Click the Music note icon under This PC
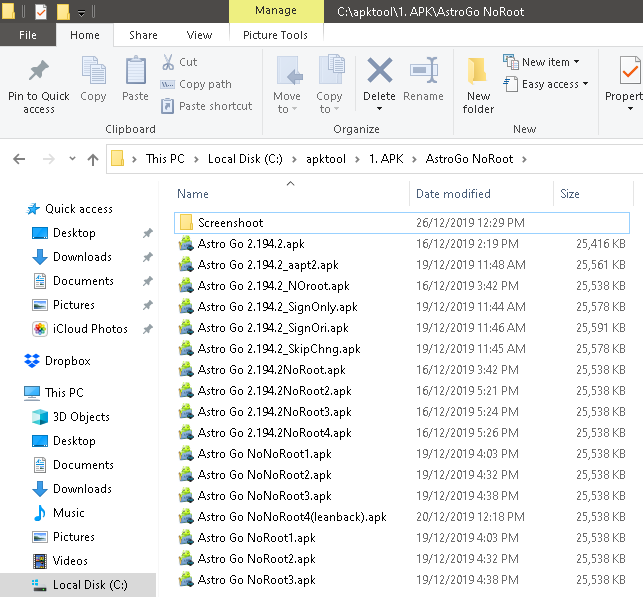The image size is (643, 597). click(x=40, y=513)
